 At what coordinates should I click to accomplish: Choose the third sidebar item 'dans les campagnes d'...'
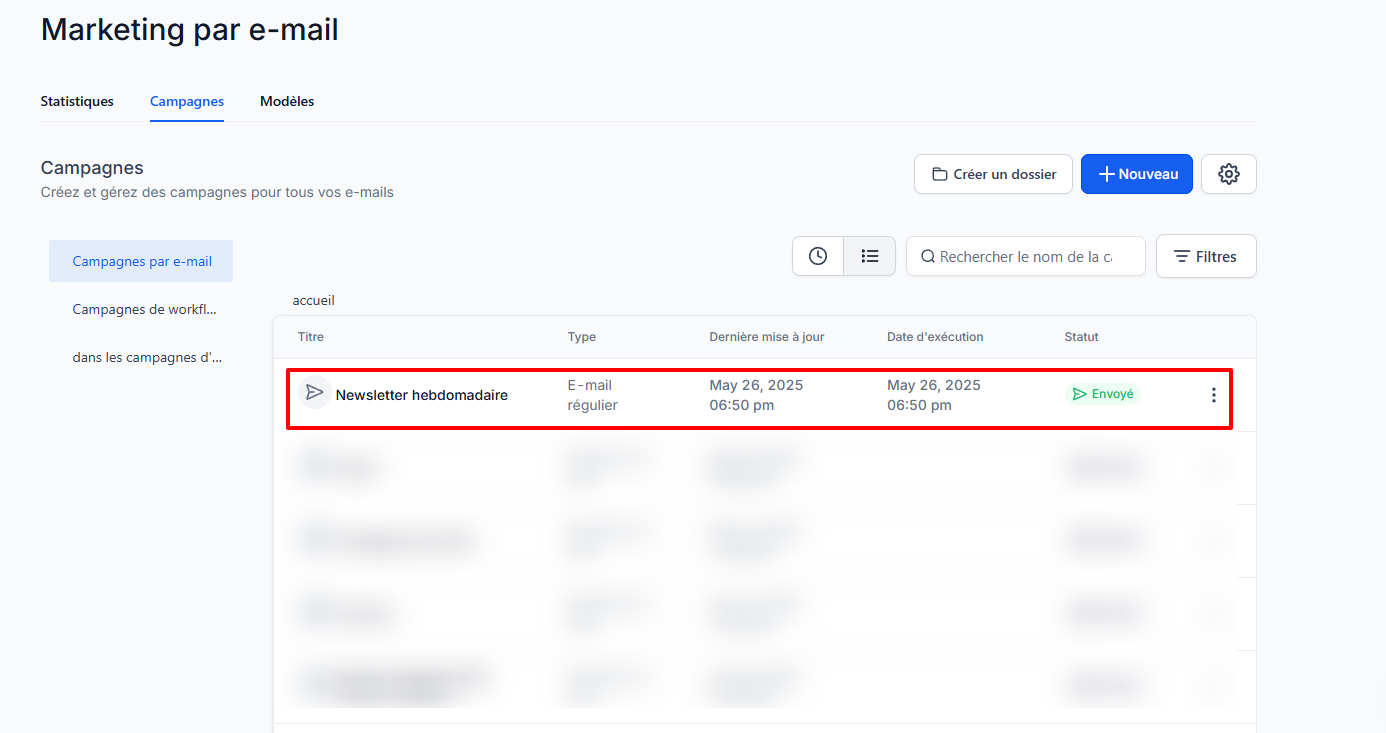coord(147,357)
